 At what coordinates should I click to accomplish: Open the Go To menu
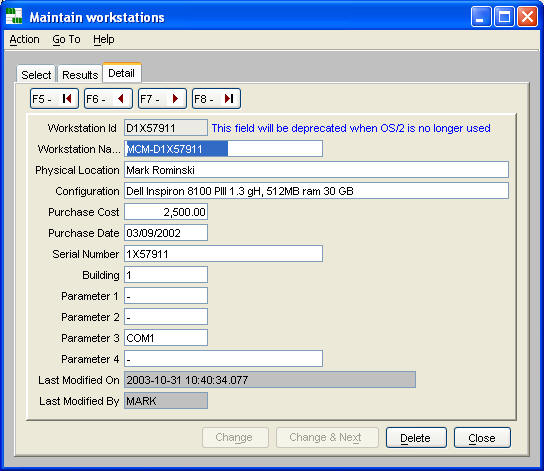(x=66, y=40)
